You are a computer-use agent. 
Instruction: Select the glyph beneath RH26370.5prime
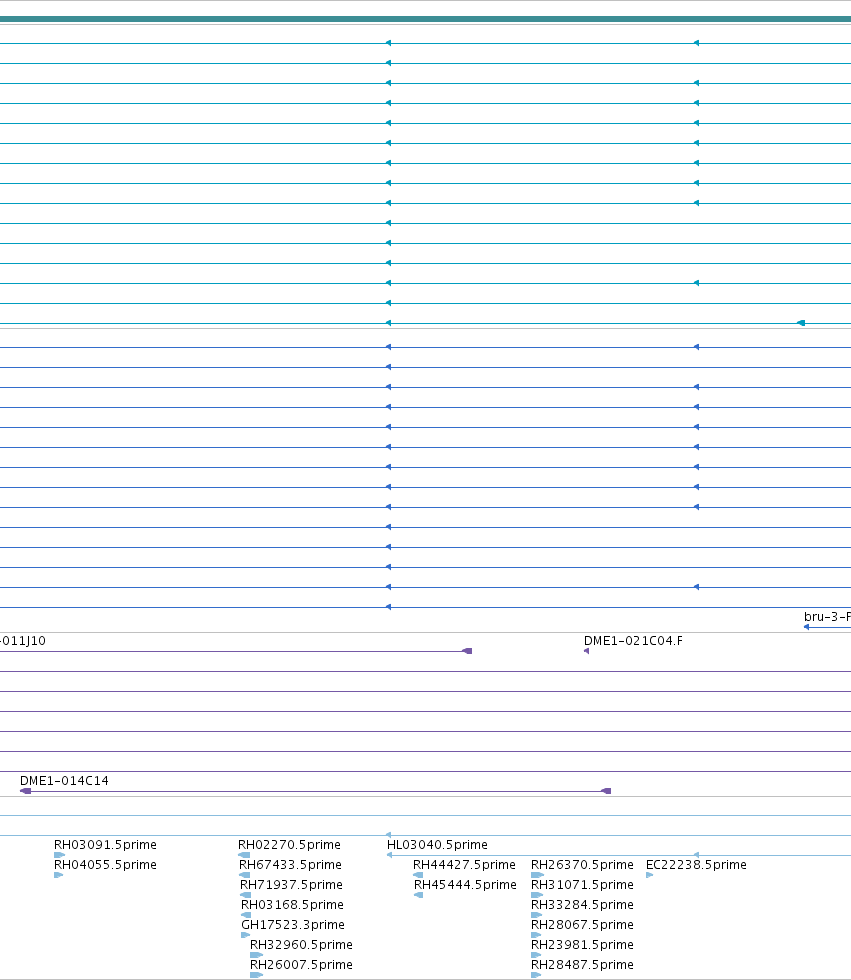537,875
